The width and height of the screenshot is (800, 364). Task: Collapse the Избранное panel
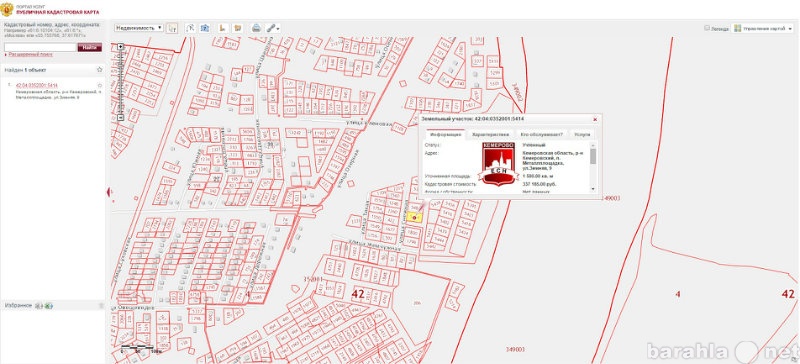coord(101,305)
